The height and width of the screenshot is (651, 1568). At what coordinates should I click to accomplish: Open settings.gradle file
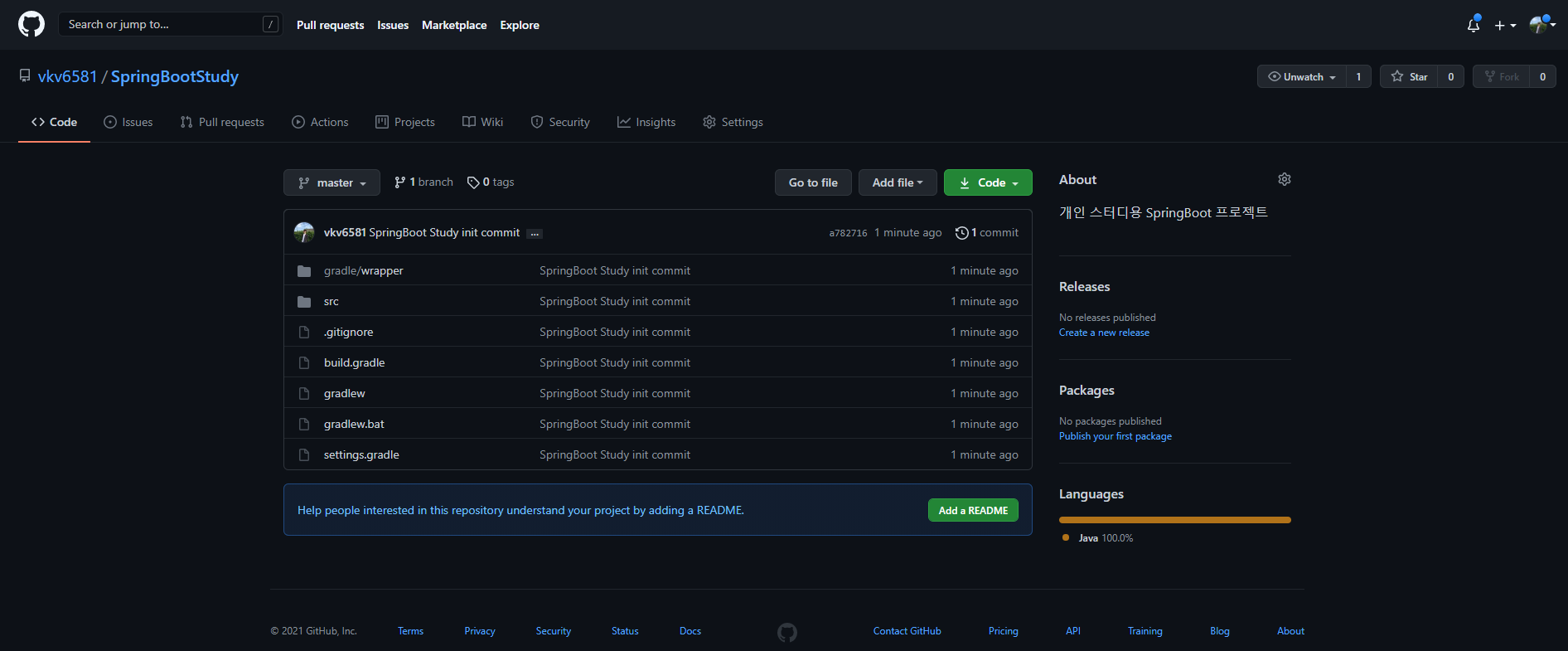pyautogui.click(x=361, y=455)
